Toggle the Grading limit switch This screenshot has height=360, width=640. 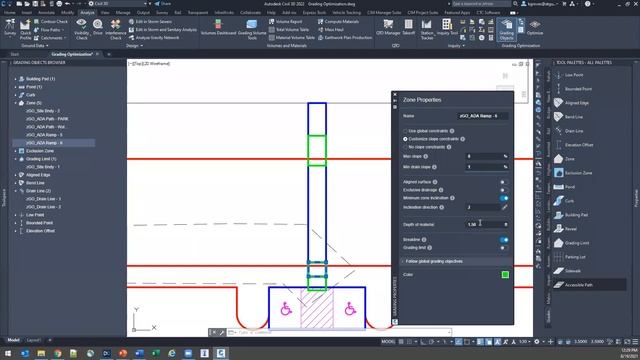click(x=504, y=248)
